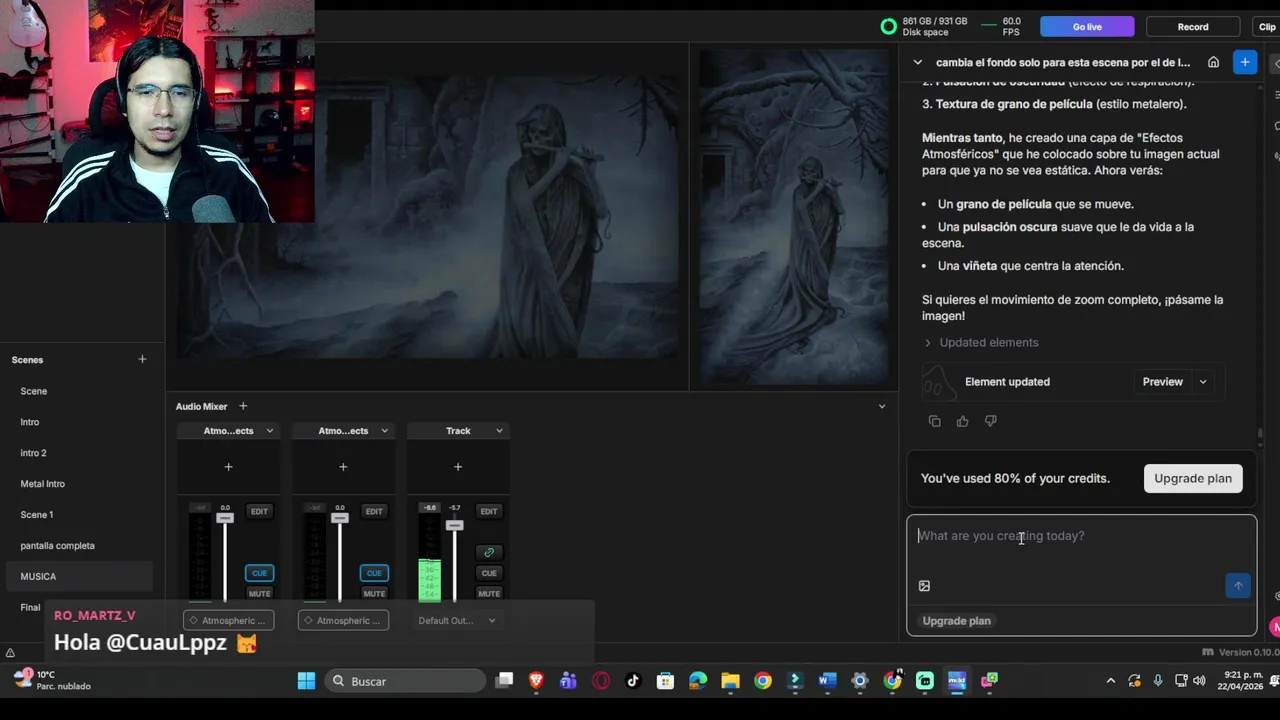
Task: Adjust first Atmo...ects volume fader
Action: point(225,518)
